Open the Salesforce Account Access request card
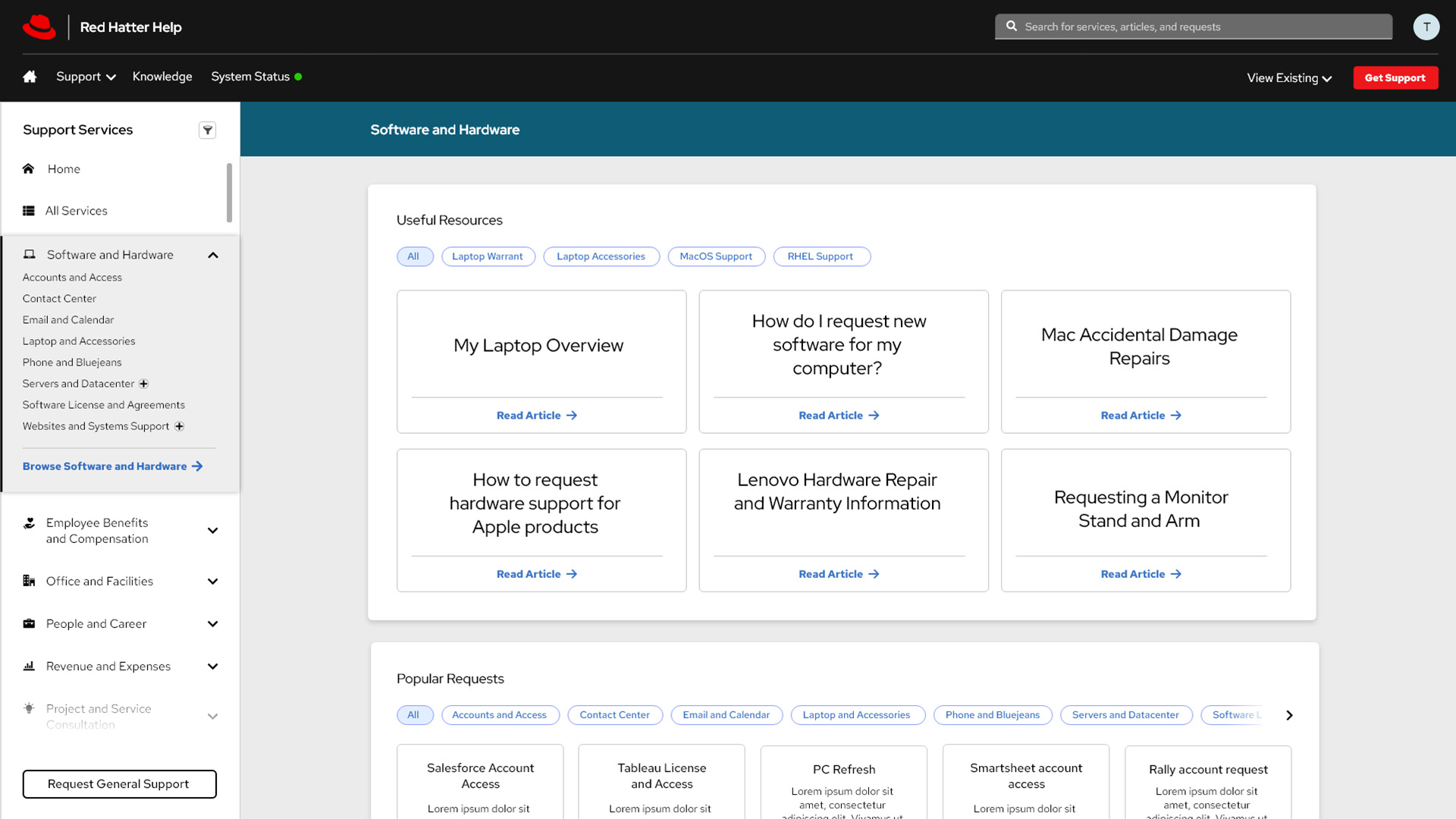The image size is (1456, 819). 480,781
